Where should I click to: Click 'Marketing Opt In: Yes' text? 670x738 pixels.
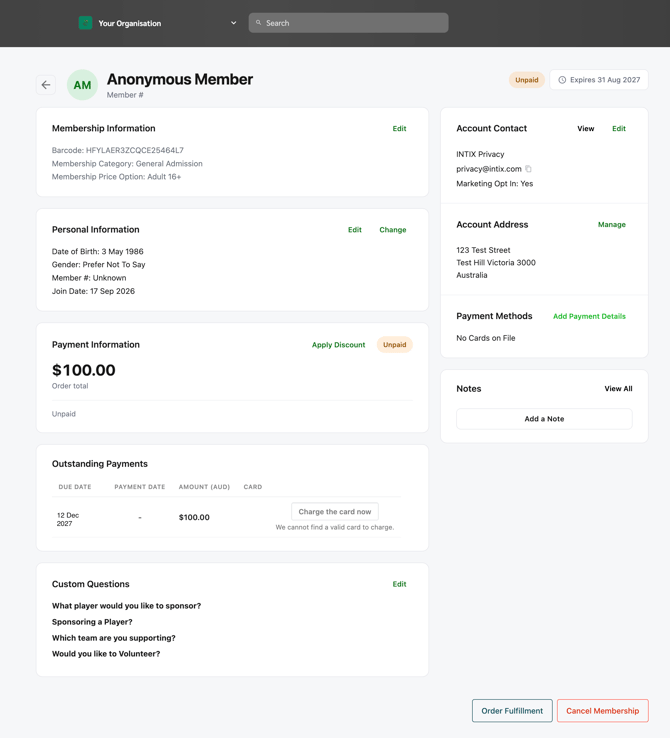click(x=495, y=184)
